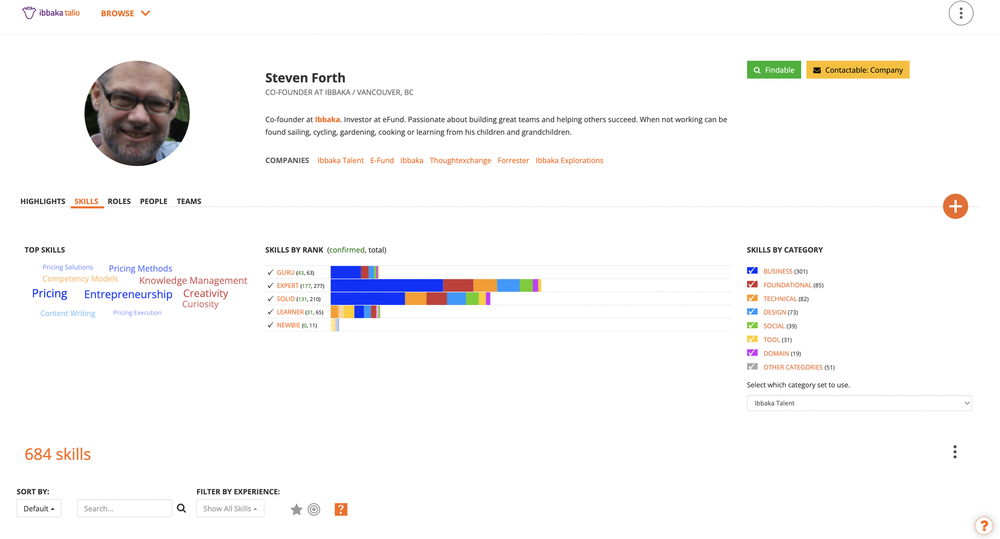1000x539 pixels.
Task: Open the Forrester company link
Action: 513,160
